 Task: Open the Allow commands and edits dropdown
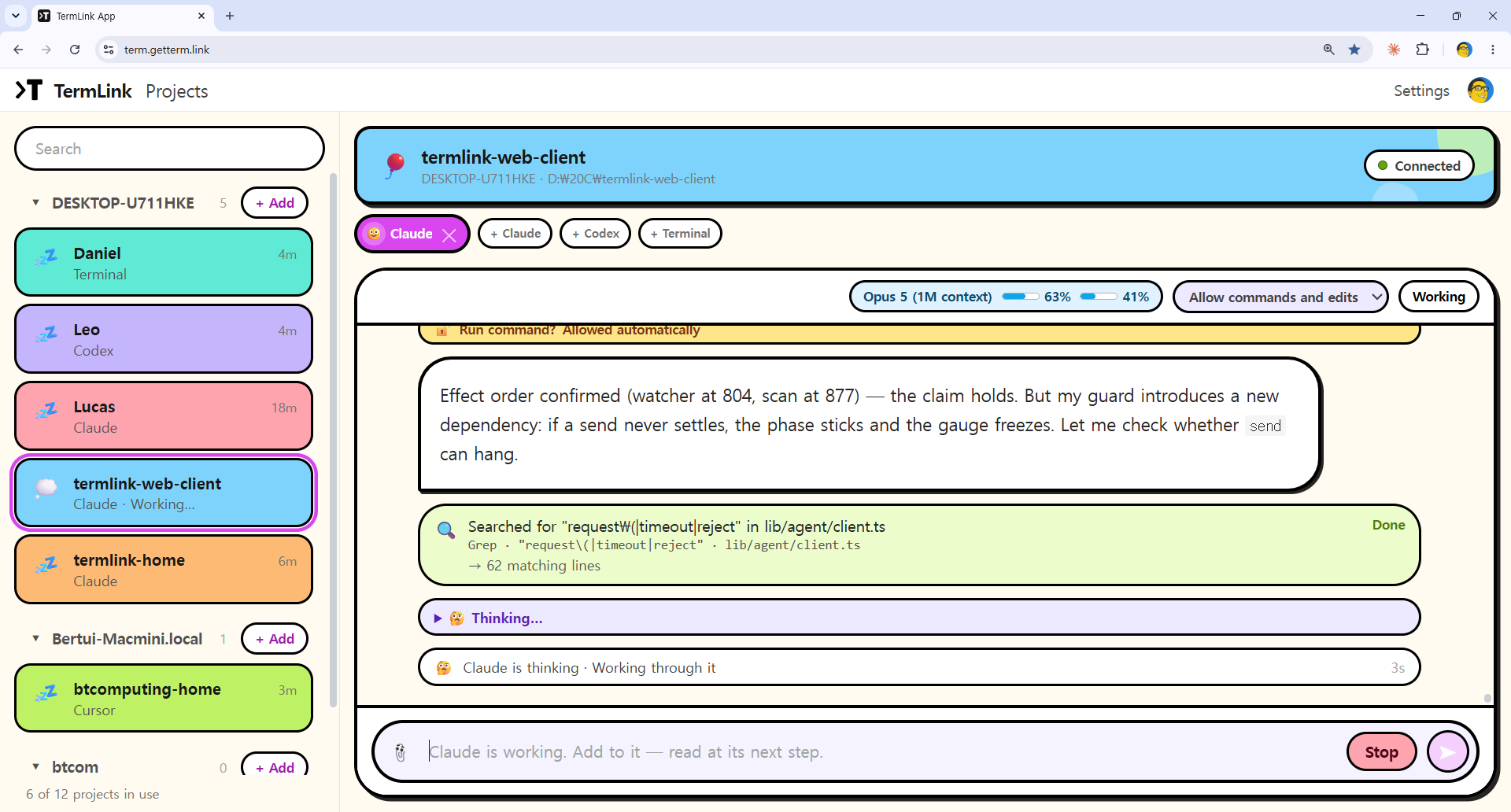[x=1280, y=297]
